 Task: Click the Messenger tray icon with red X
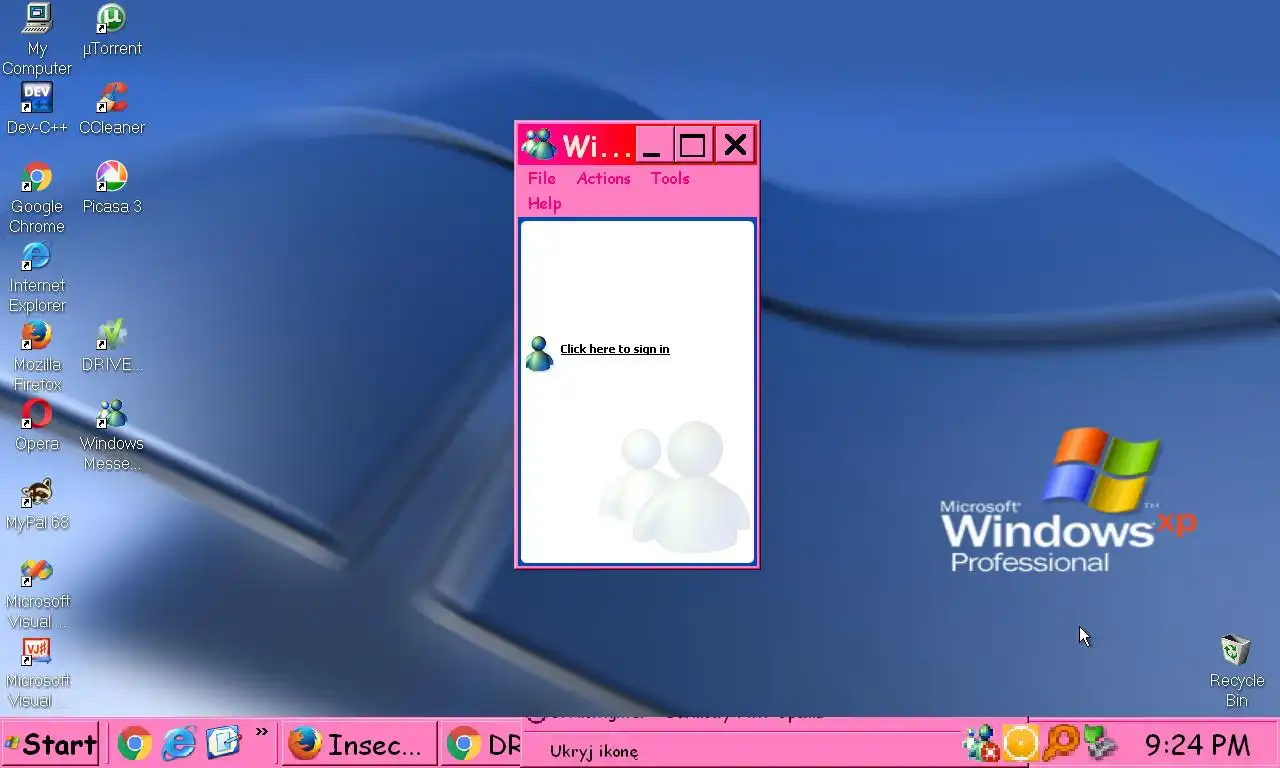pyautogui.click(x=981, y=743)
